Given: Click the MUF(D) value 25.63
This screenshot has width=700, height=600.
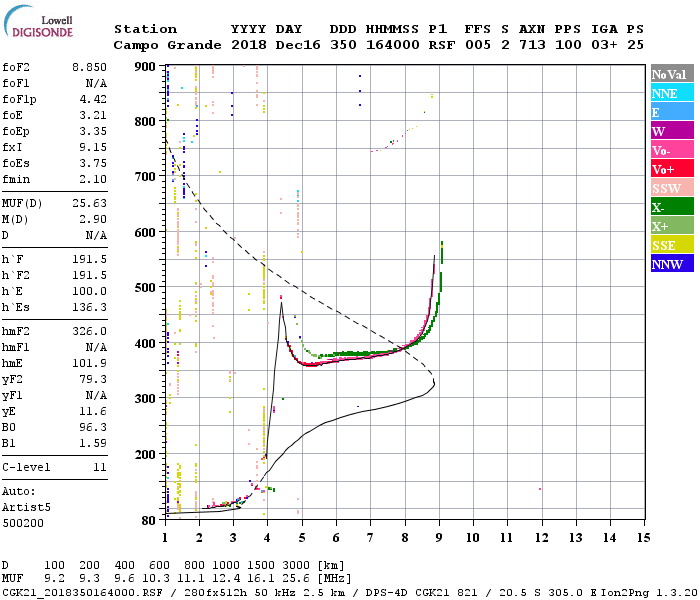Looking at the screenshot, I should coord(90,204).
